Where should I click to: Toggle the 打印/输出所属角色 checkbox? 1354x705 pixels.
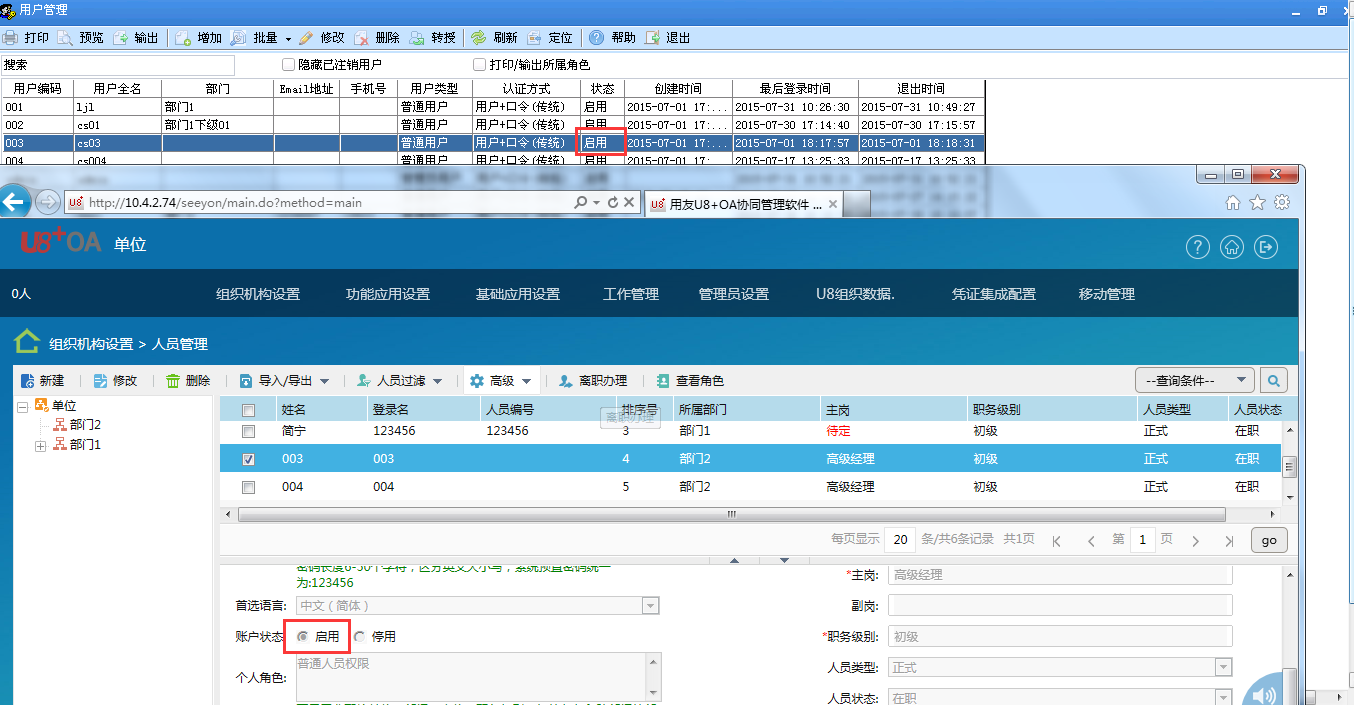[480, 65]
